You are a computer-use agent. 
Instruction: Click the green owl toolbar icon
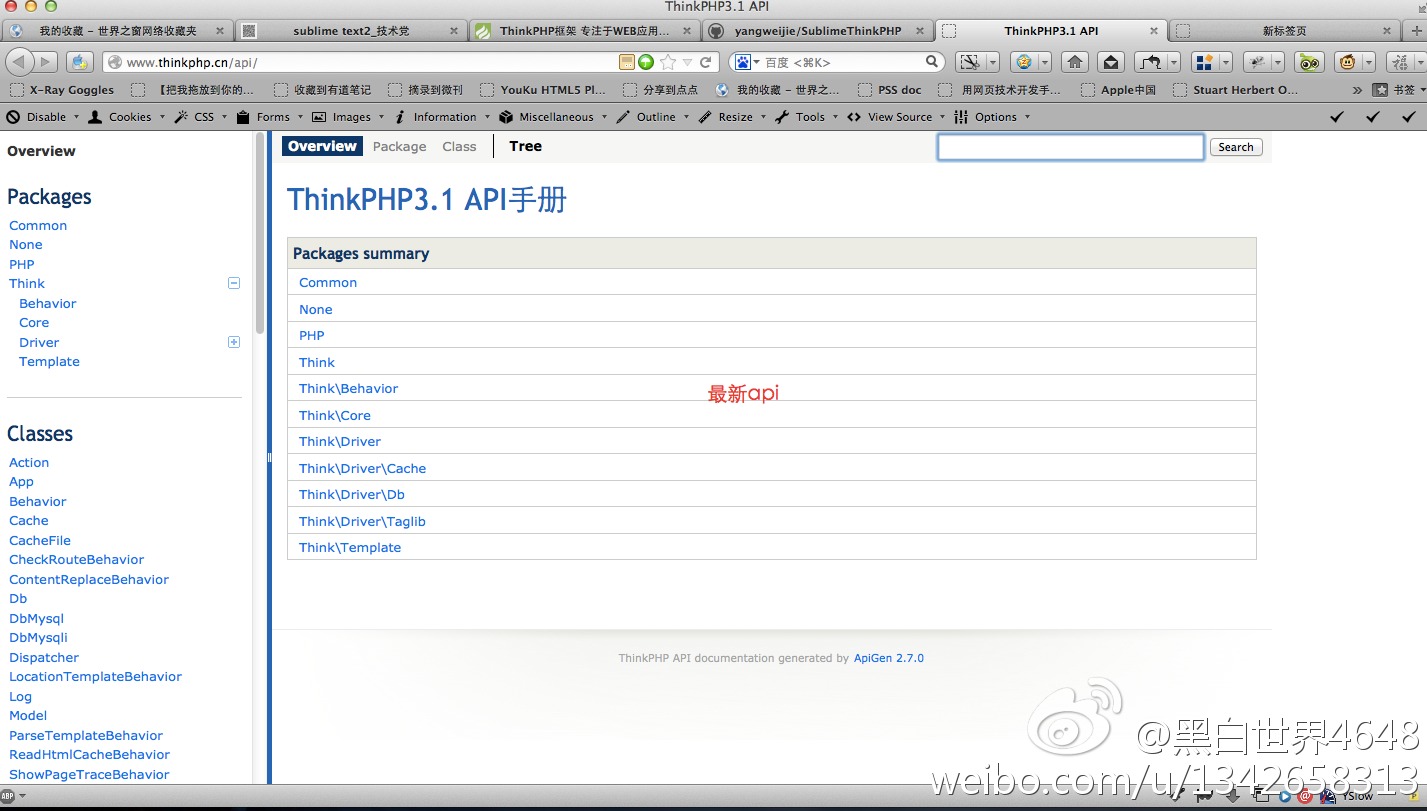[1309, 62]
